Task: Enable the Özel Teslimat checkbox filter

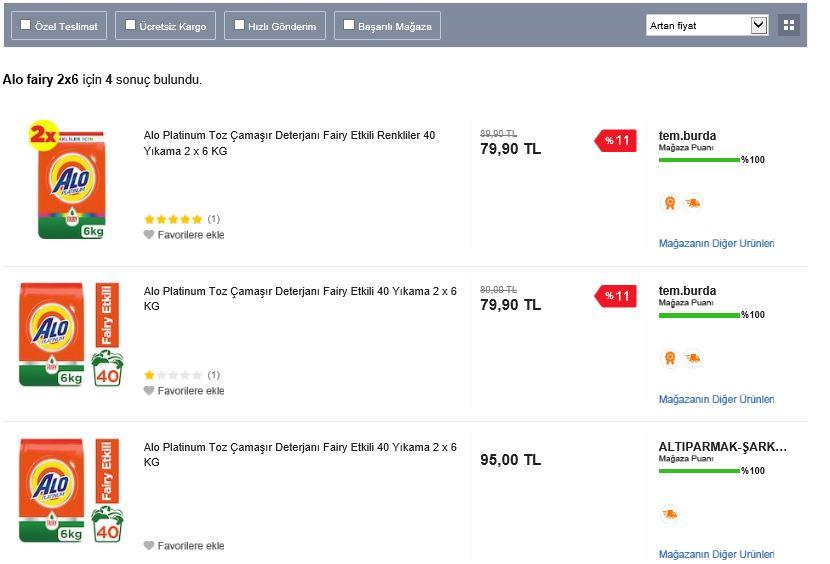Action: pos(25,24)
